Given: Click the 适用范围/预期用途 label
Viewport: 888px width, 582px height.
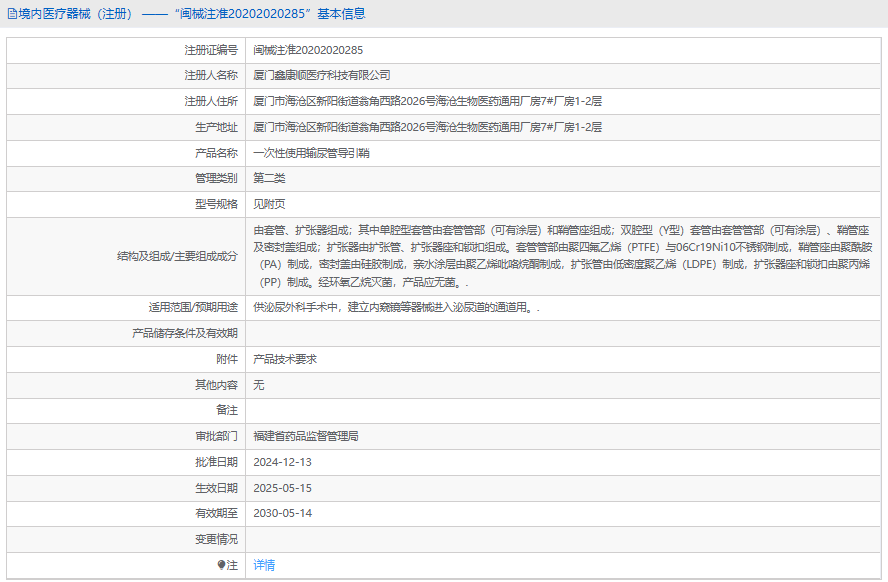Looking at the screenshot, I should pos(193,307).
